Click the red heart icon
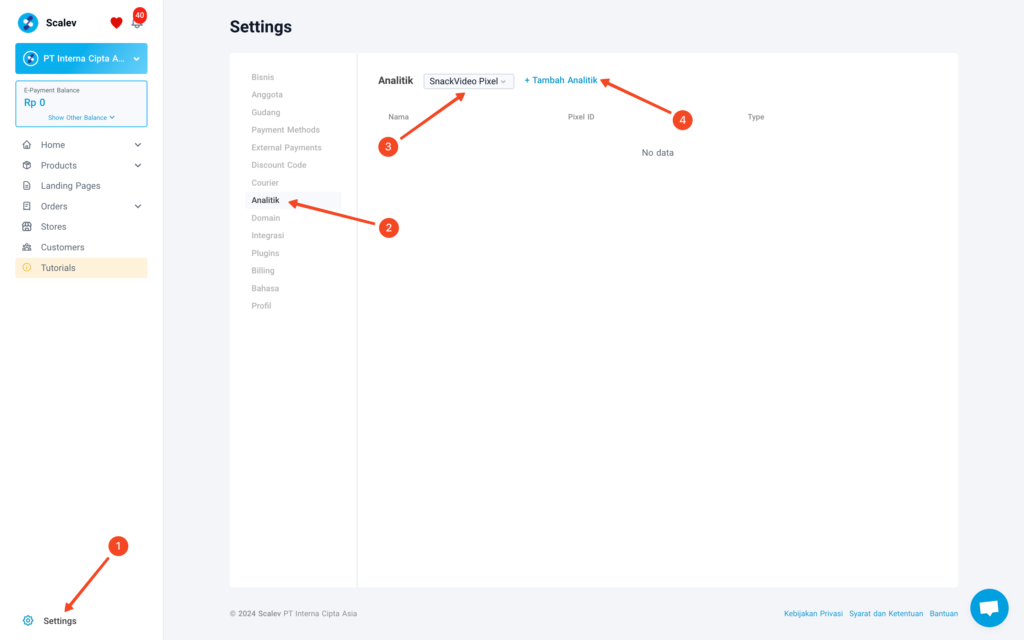Image resolution: width=1024 pixels, height=640 pixels. [x=116, y=23]
